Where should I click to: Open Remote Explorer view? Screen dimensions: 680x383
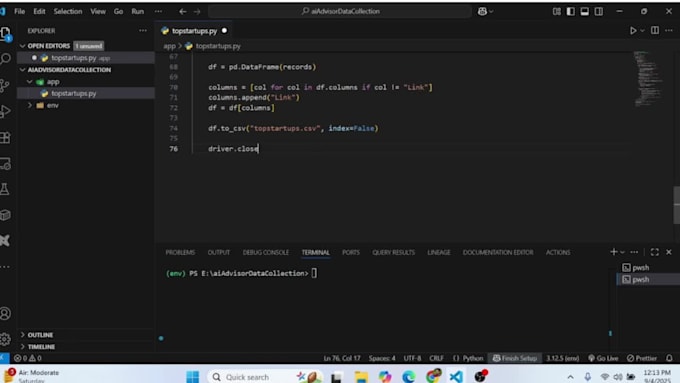(x=5, y=164)
